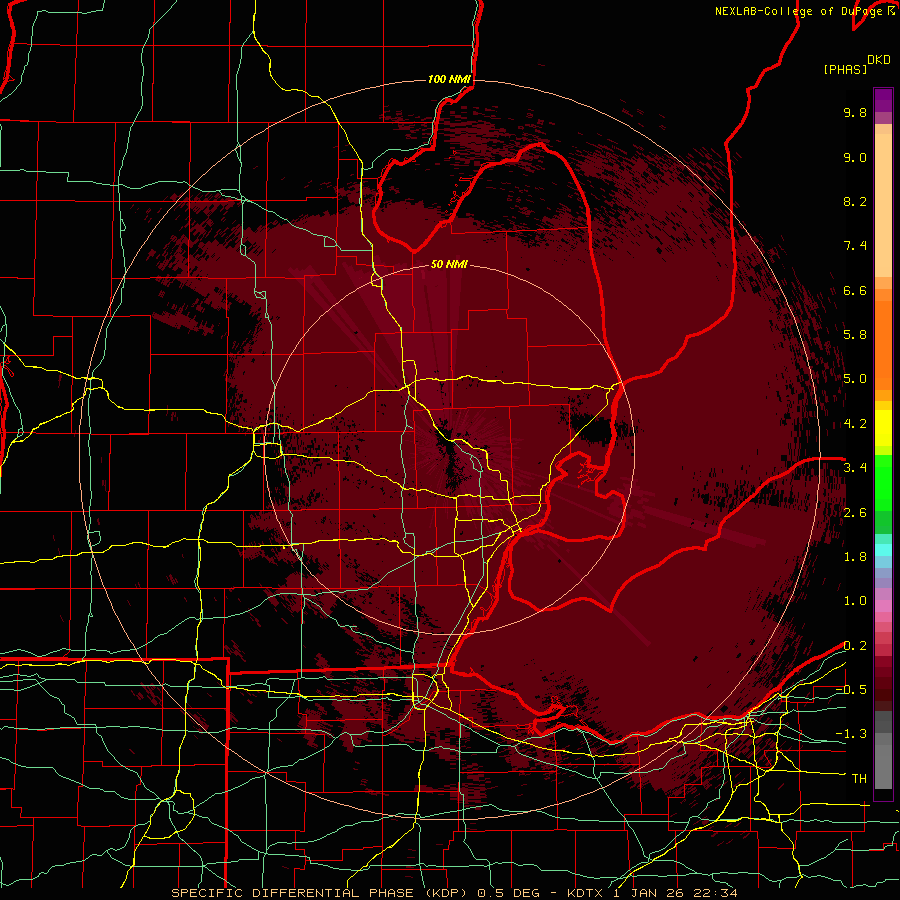Click the SPECIFIC DIFFERENTIAL PHASE caption text

[x=292, y=893]
